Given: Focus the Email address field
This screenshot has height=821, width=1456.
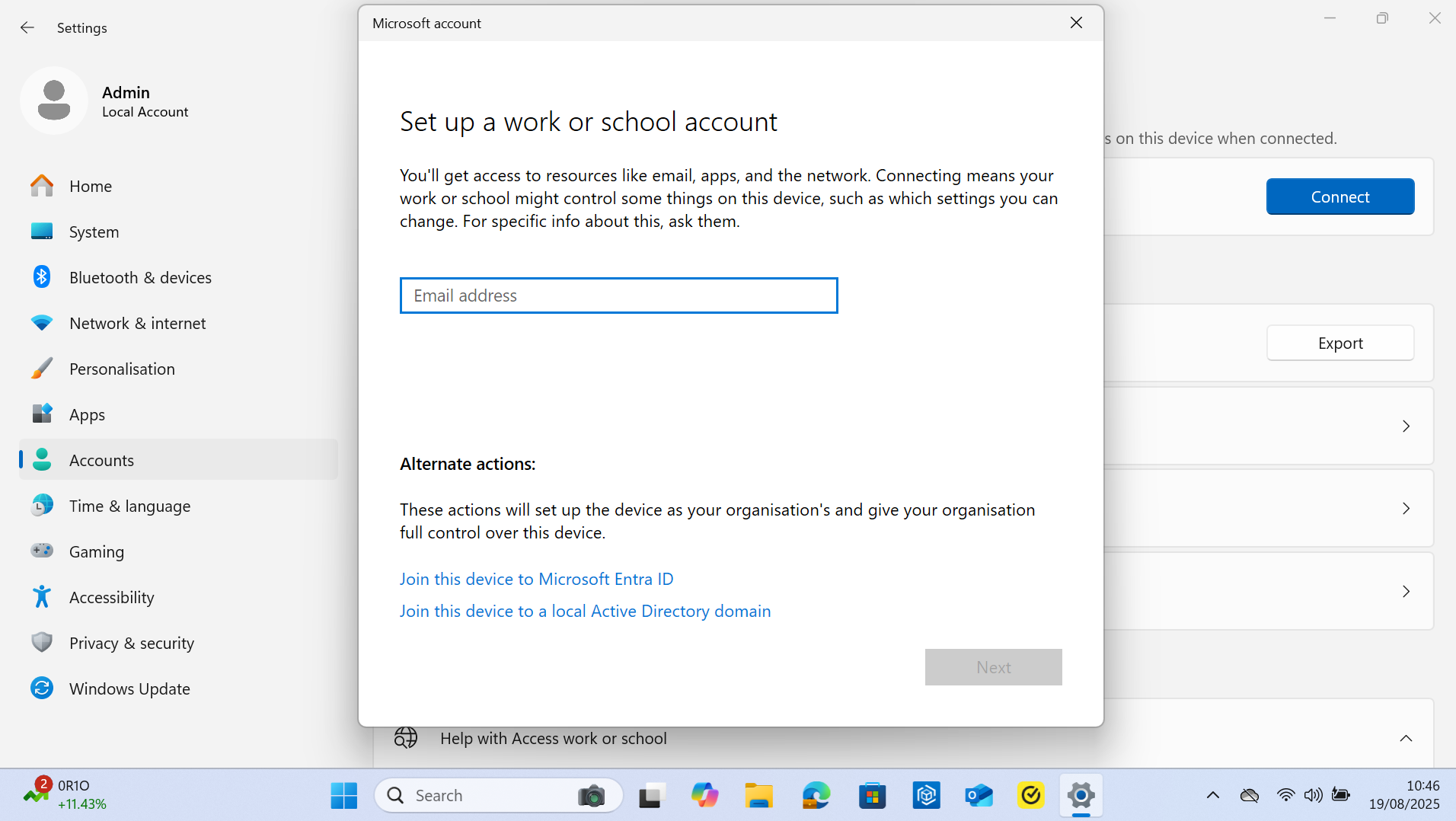Looking at the screenshot, I should [618, 295].
